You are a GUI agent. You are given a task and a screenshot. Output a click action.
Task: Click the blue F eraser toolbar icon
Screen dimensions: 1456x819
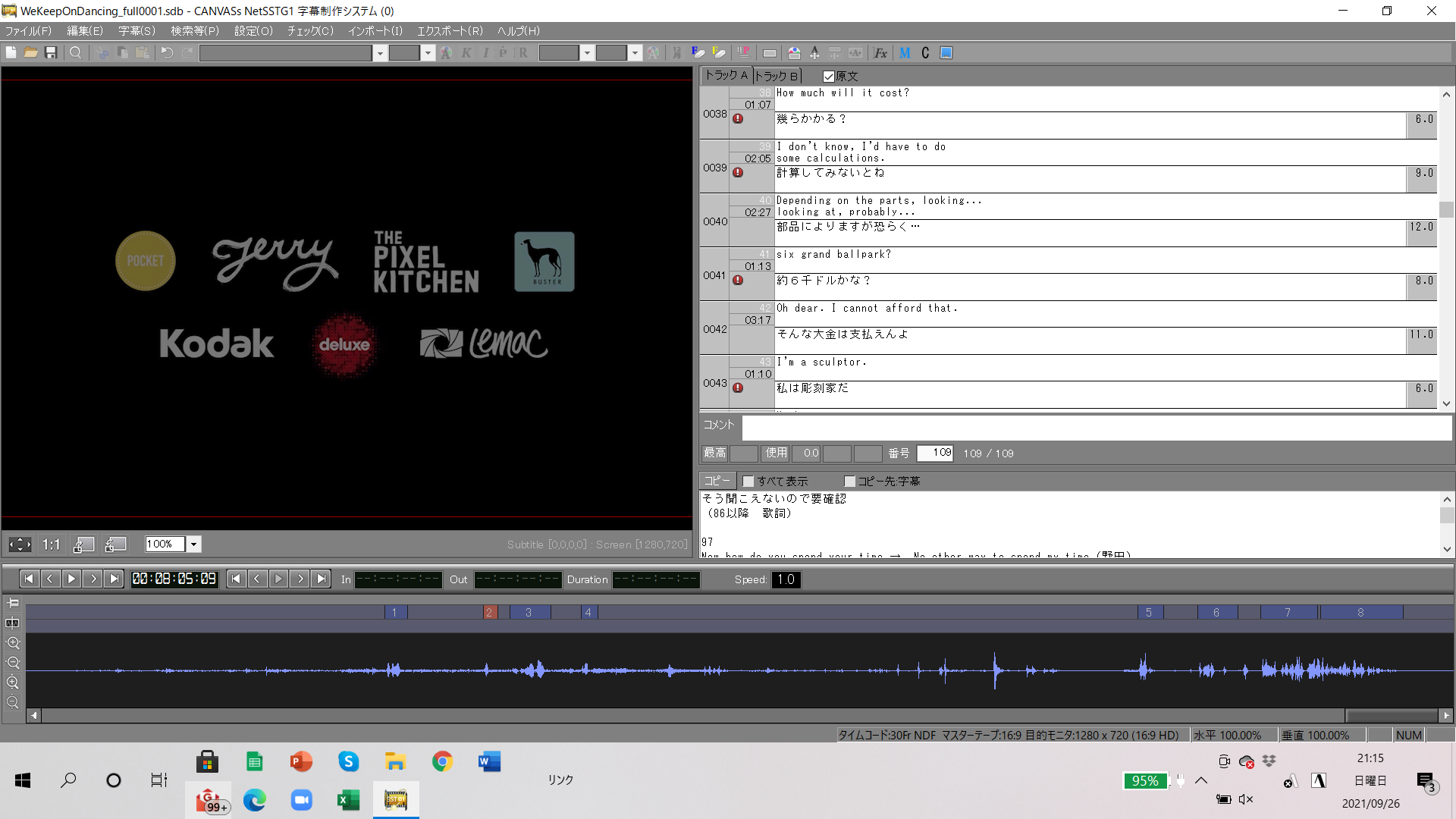pos(698,52)
